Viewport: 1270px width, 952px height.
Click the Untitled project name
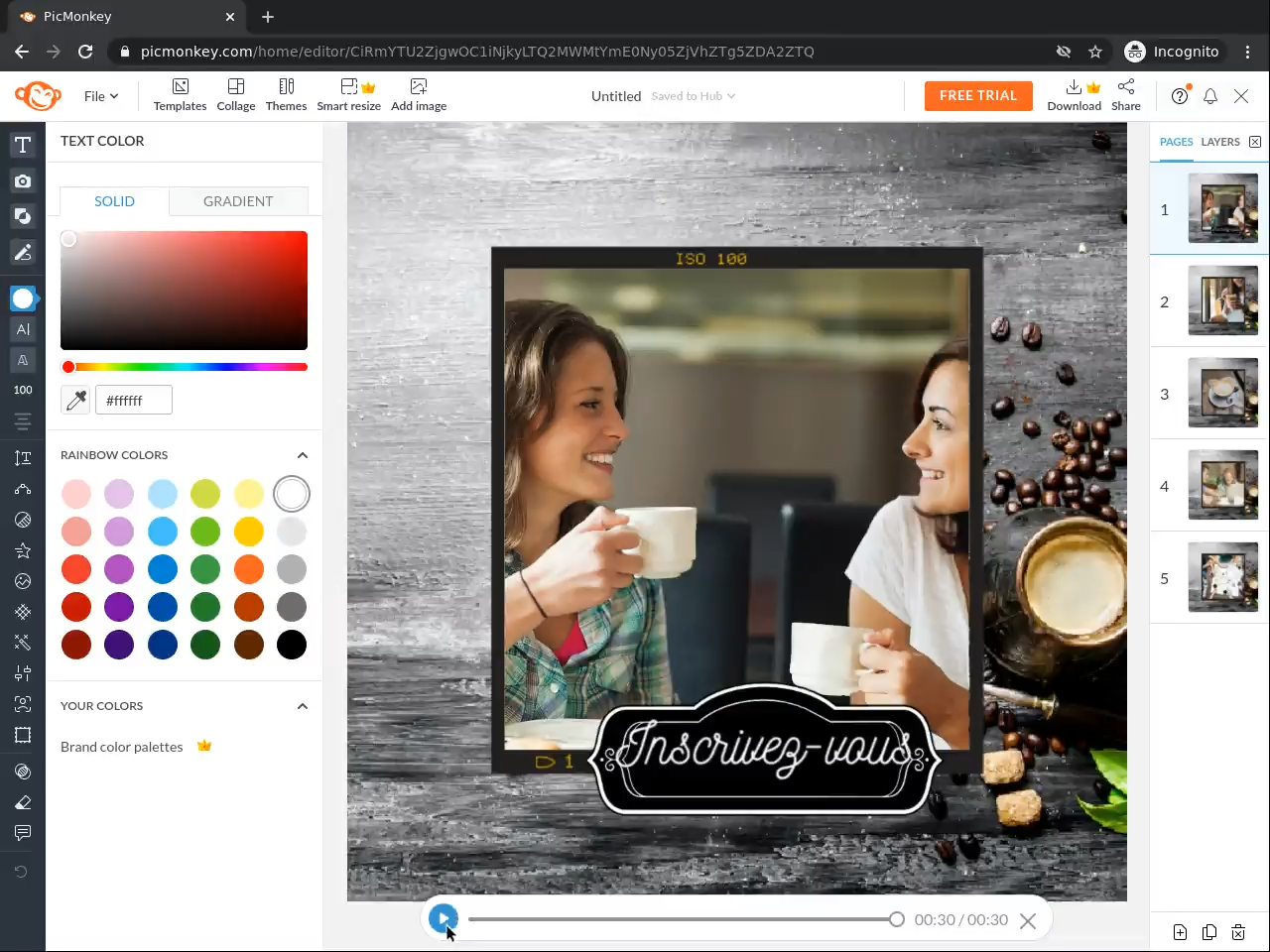[616, 96]
